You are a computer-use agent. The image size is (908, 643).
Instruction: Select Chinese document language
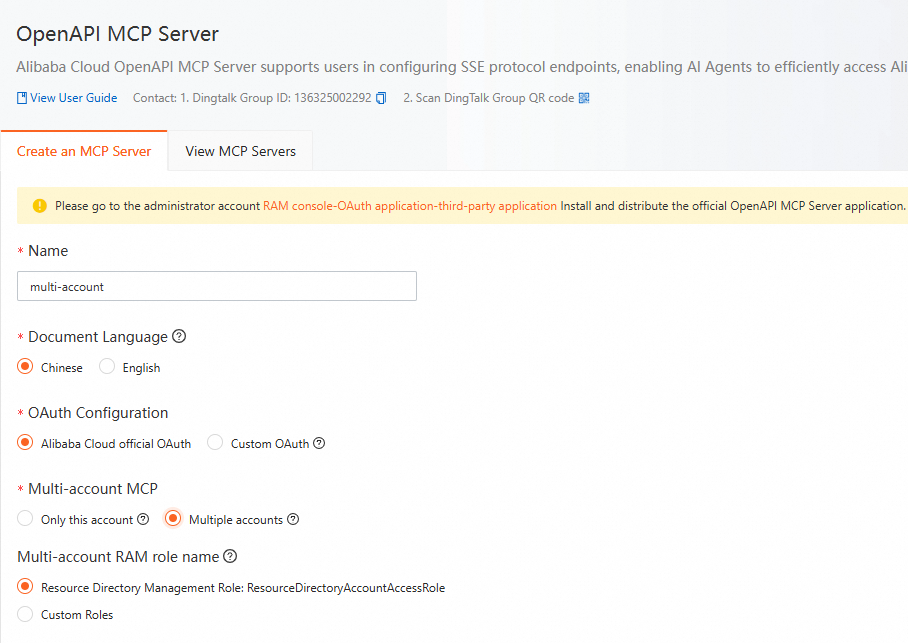tap(25, 367)
